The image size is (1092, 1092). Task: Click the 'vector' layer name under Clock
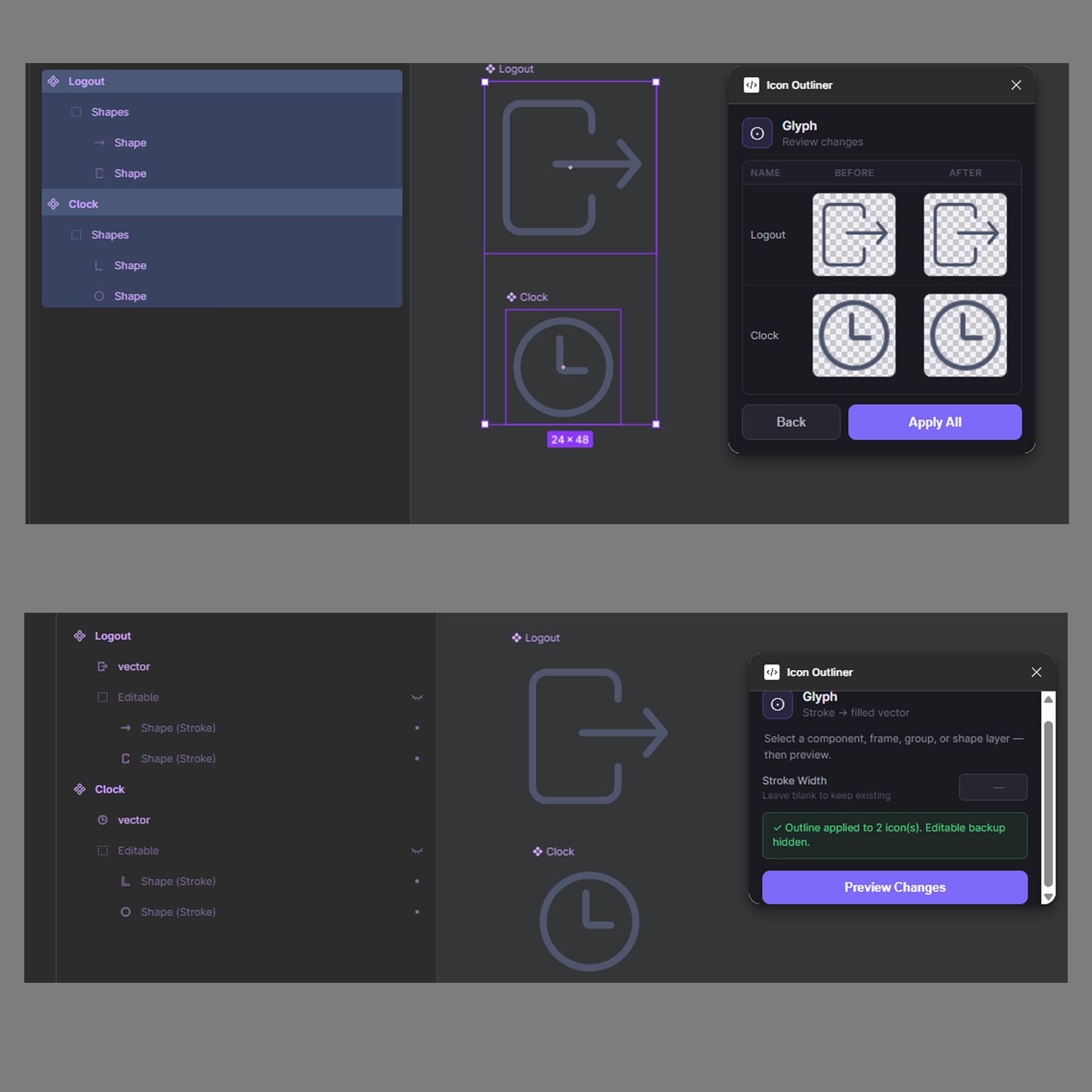click(134, 820)
